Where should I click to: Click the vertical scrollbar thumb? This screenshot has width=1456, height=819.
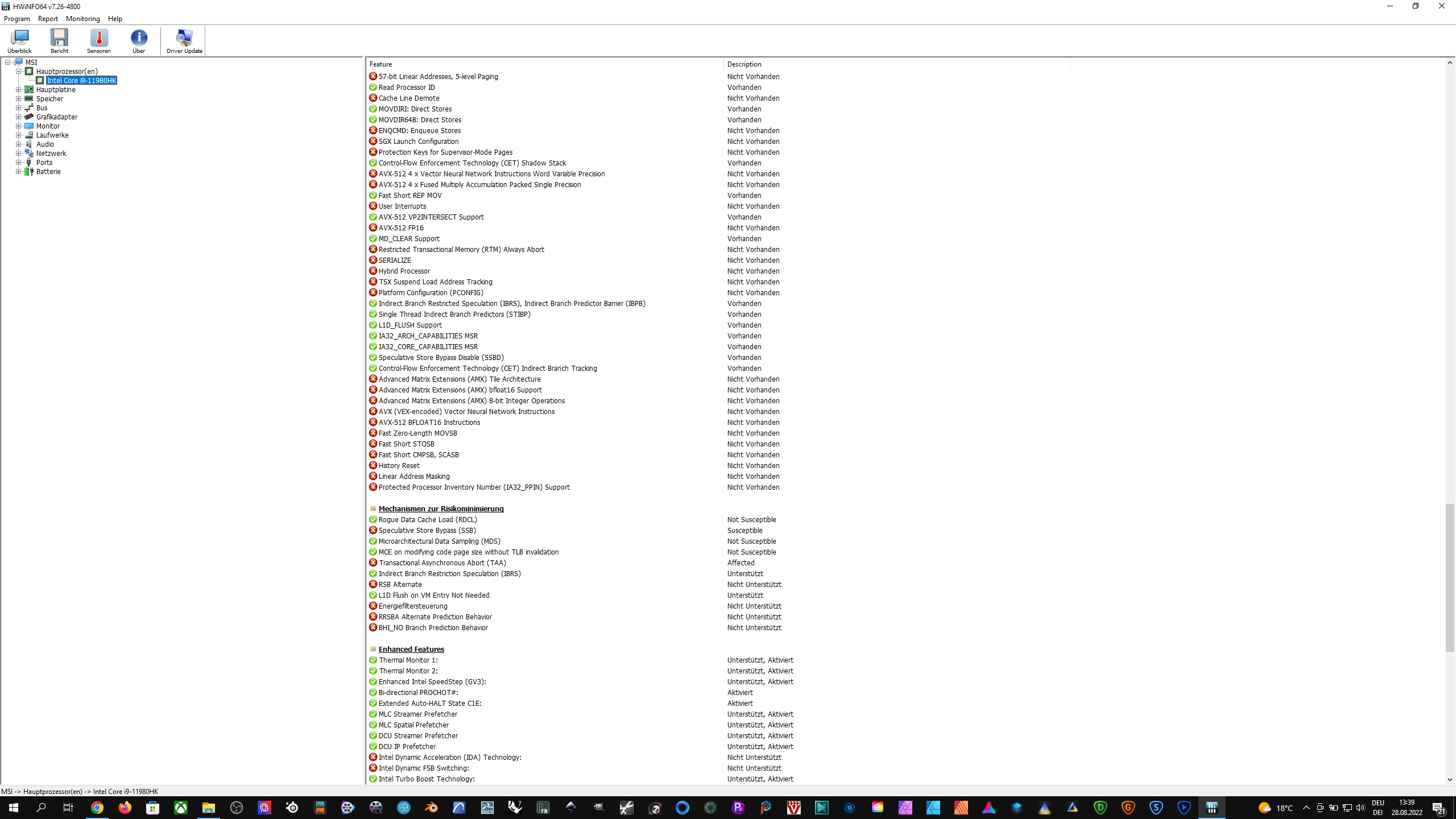click(x=1450, y=577)
